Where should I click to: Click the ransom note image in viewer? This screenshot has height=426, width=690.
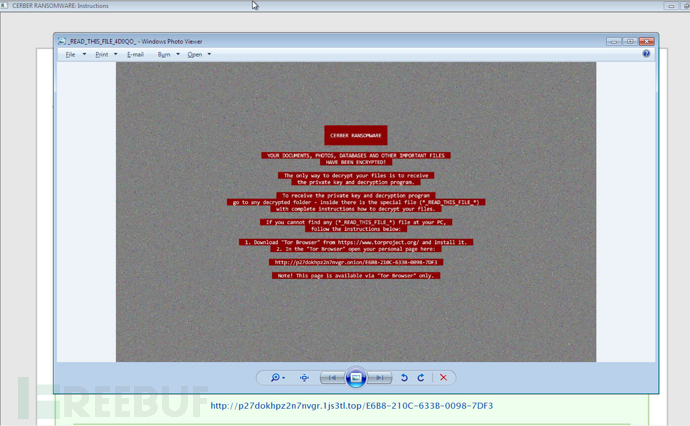(x=356, y=212)
